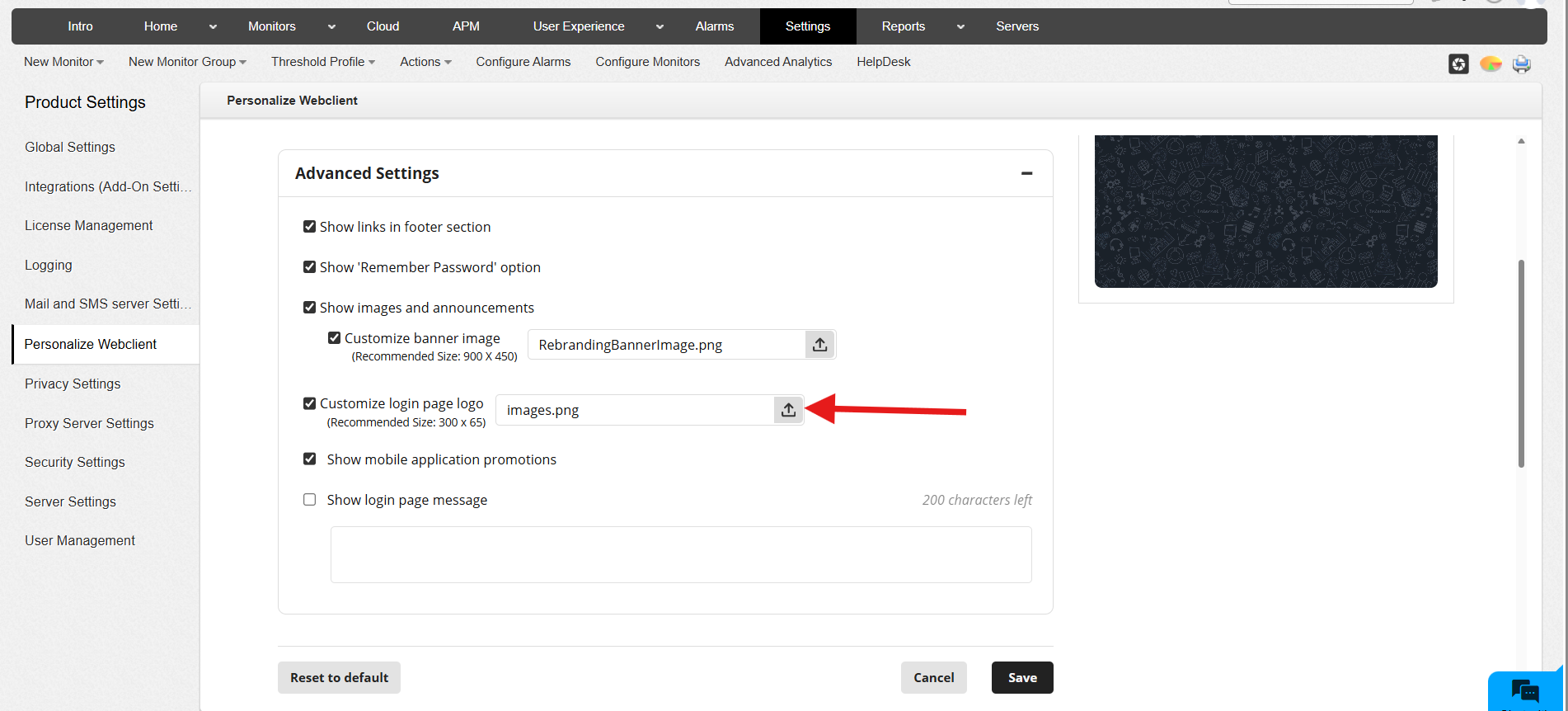Upload a custom banner image file
Screen dimensions: 1568x711
(820, 345)
